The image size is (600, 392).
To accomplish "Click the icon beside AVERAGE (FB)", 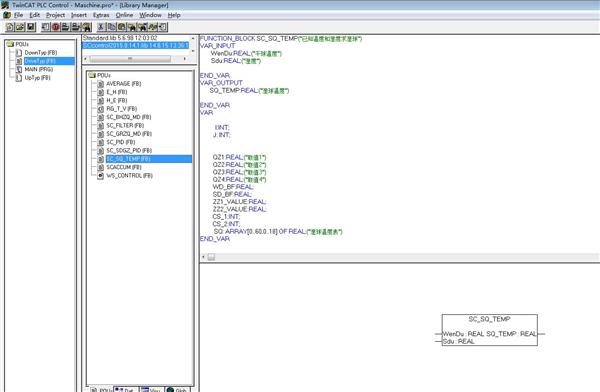I will coord(100,83).
